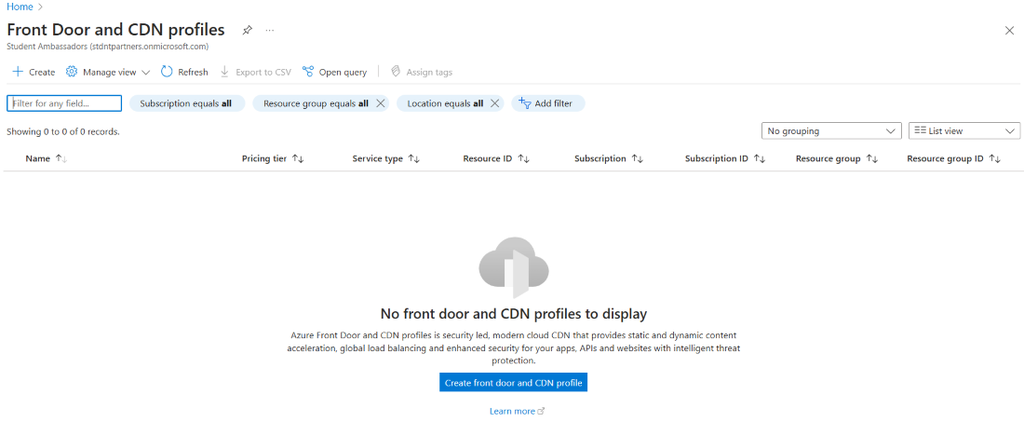The height and width of the screenshot is (422, 1024).
Task: Remove the Location filter
Action: pos(494,103)
